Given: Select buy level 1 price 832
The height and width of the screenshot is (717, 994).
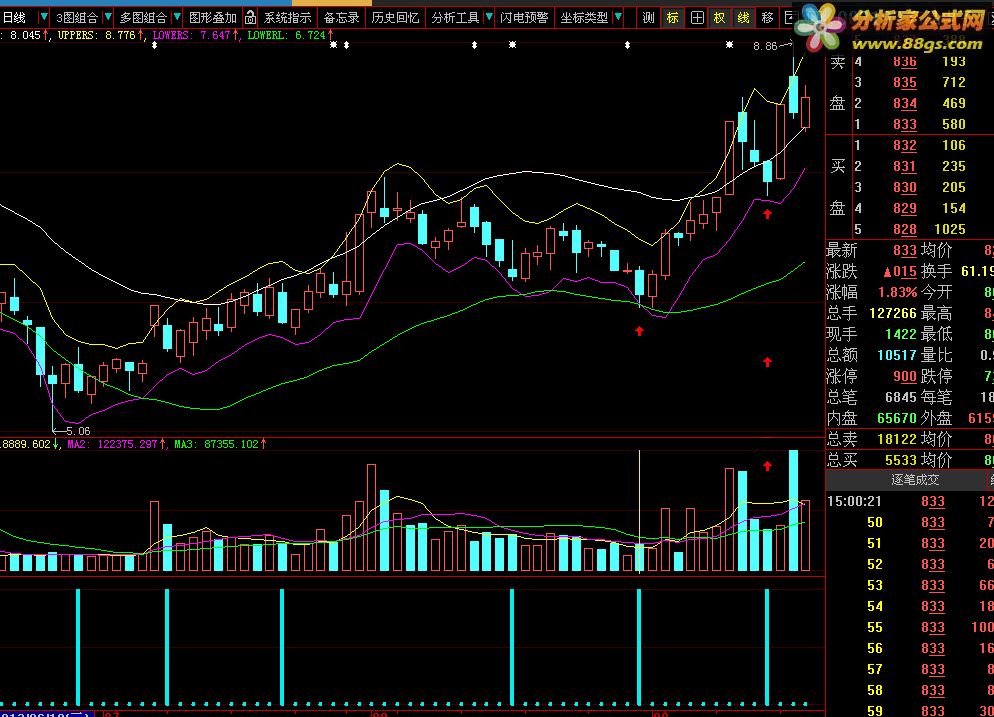Looking at the screenshot, I should 905,145.
